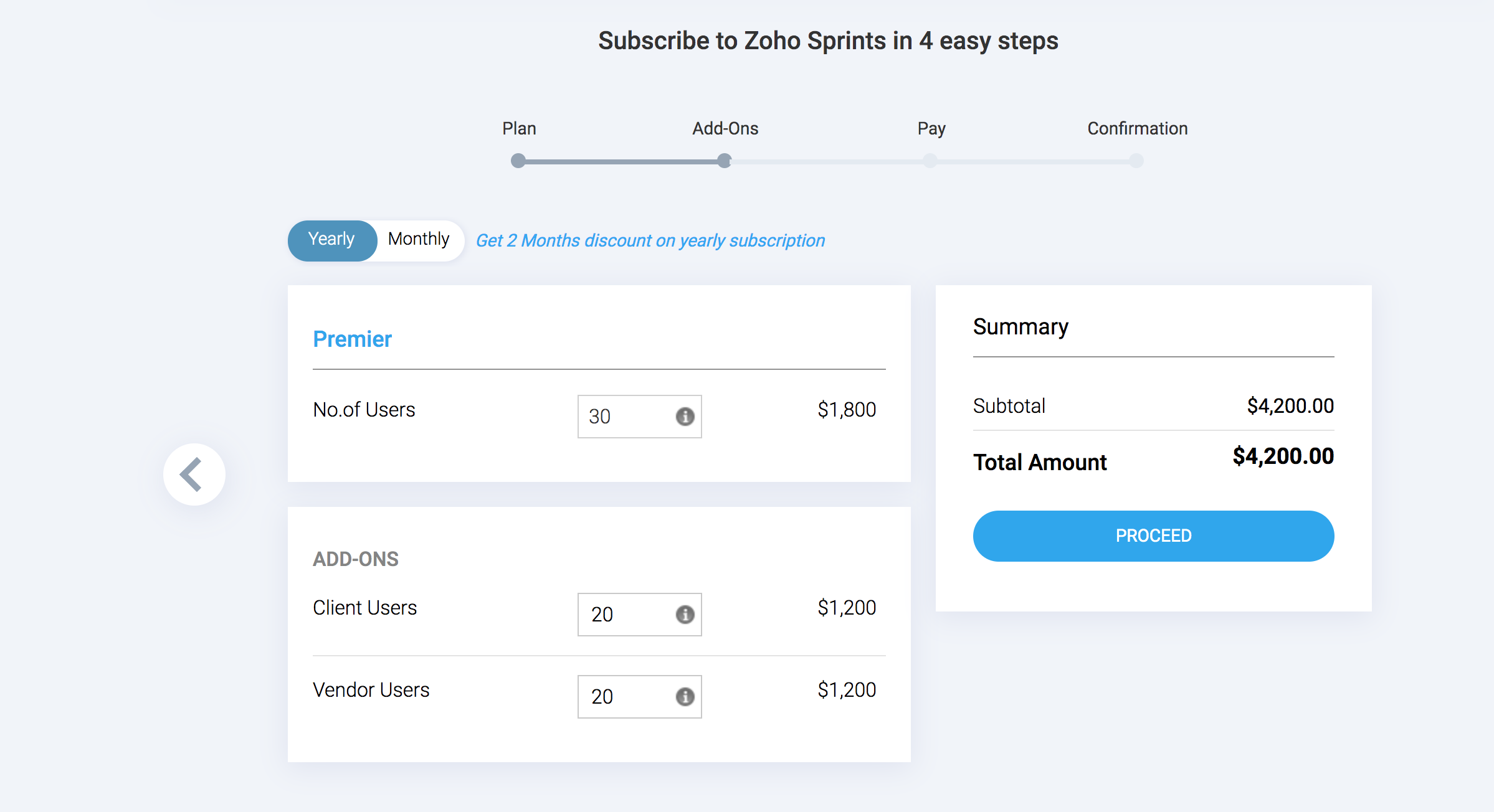The image size is (1494, 812).
Task: Open the Pay step label
Action: pos(931,129)
